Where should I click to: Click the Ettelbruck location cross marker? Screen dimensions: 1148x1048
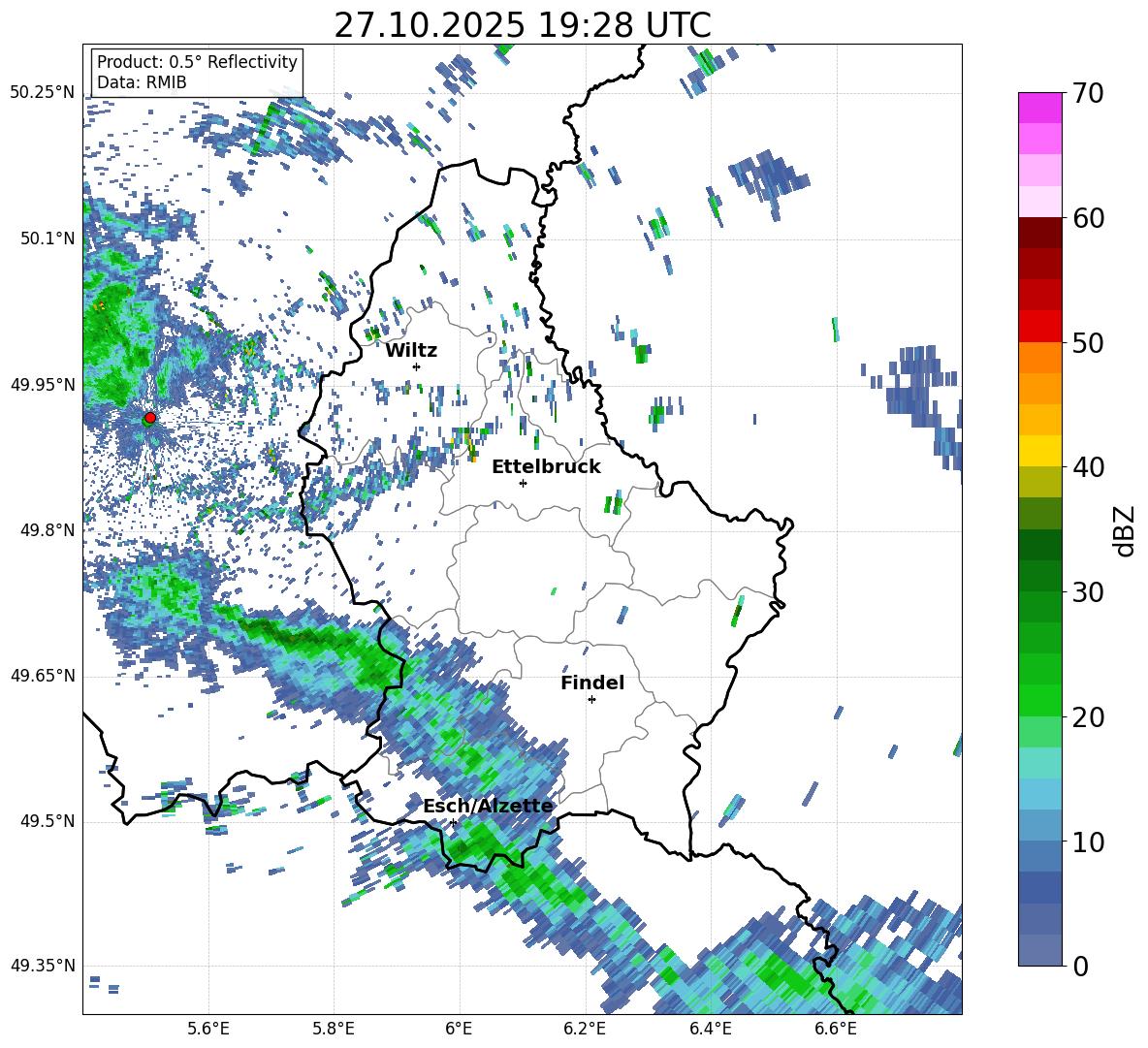523,483
